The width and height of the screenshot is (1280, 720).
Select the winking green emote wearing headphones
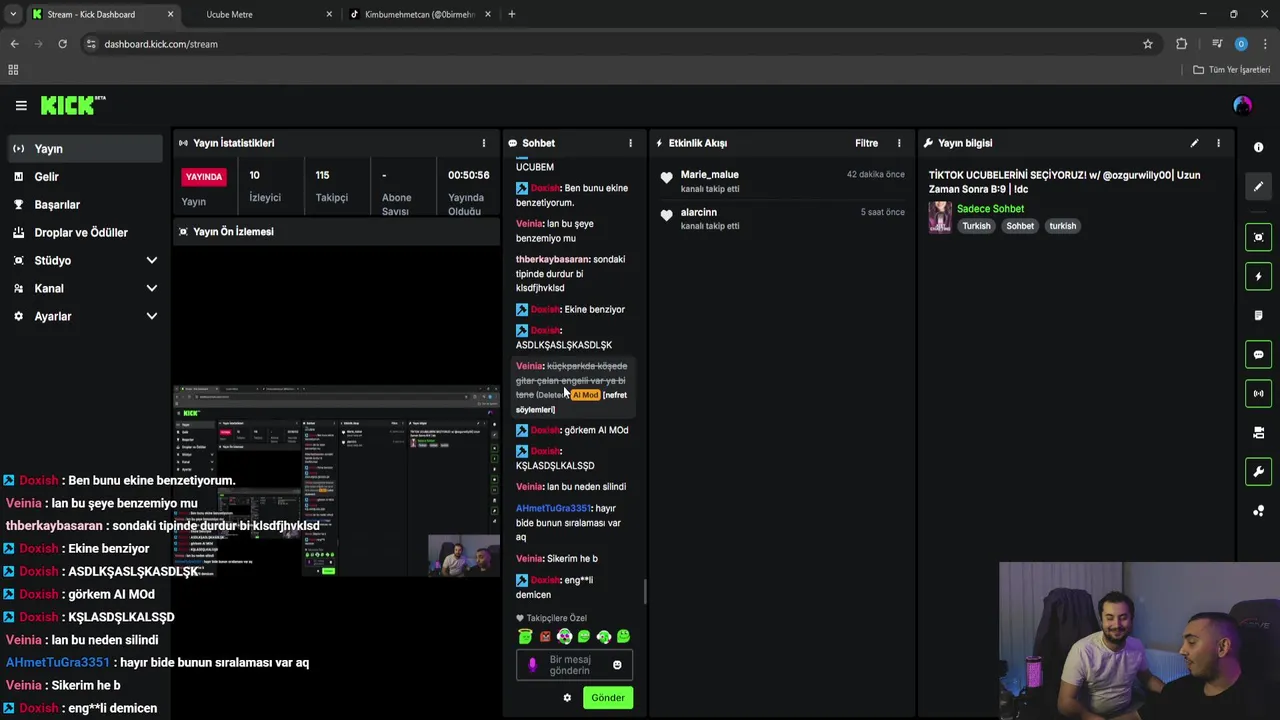[x=604, y=636]
